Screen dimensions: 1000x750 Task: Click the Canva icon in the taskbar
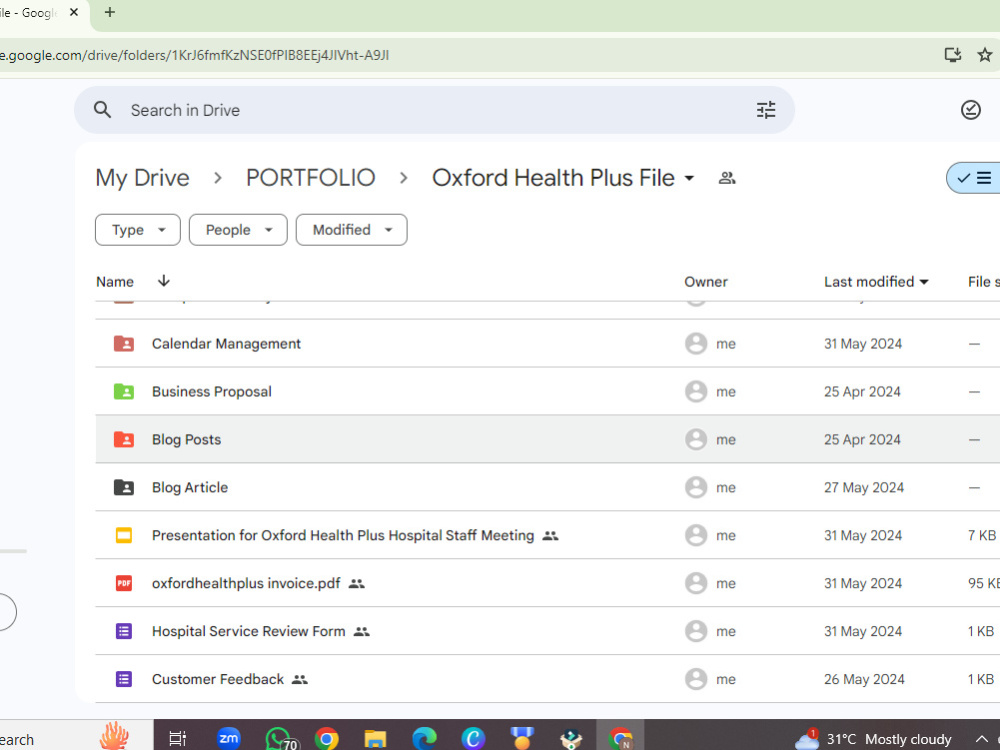click(473, 739)
